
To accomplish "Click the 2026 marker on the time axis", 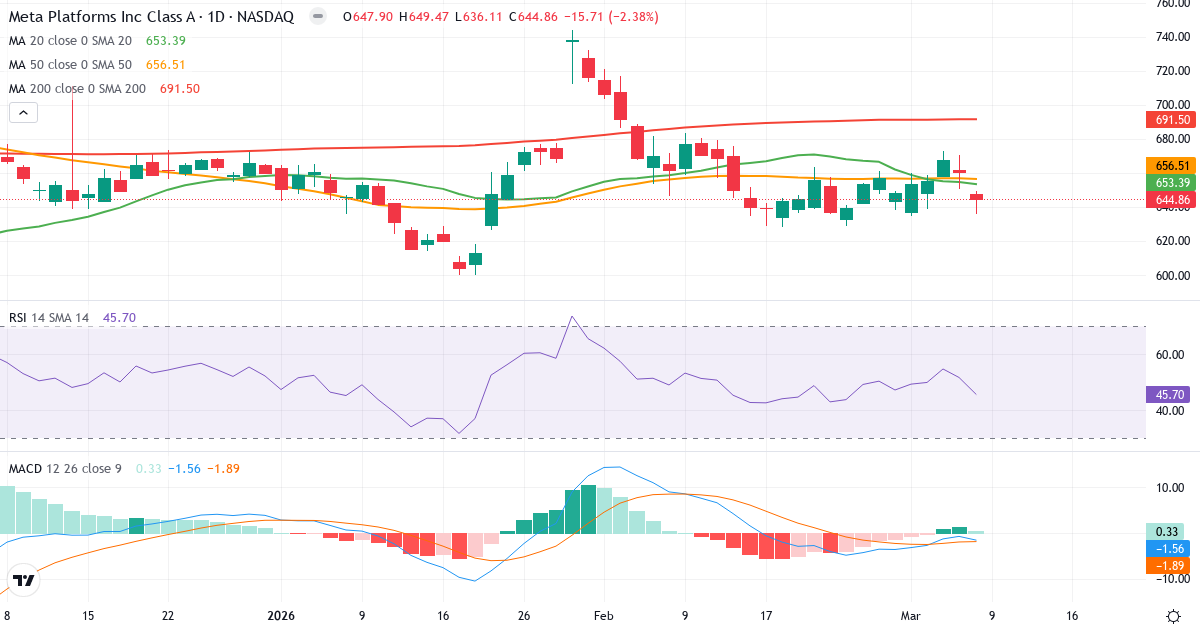I will point(281,616).
